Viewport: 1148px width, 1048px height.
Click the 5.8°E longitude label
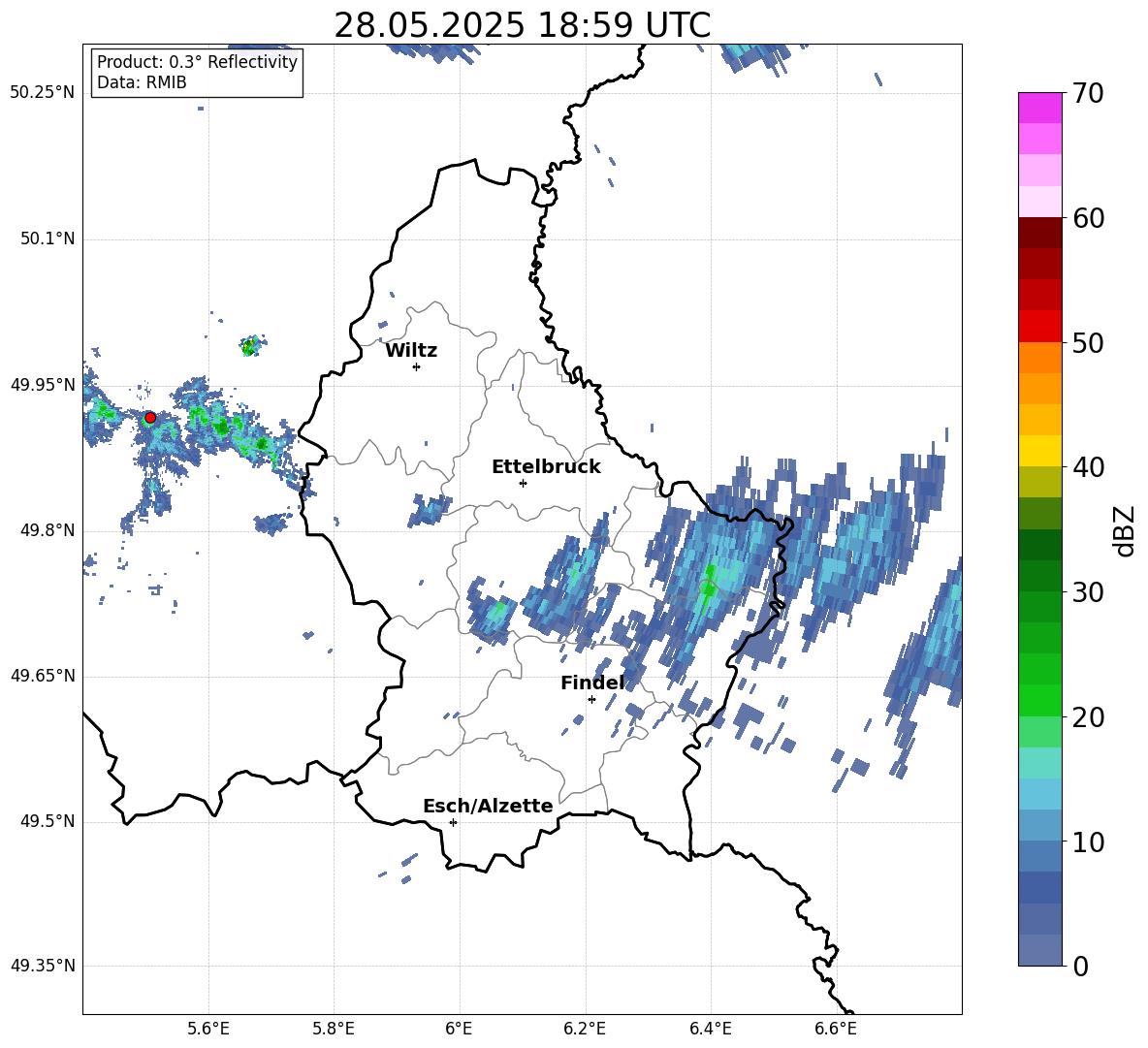click(334, 1029)
